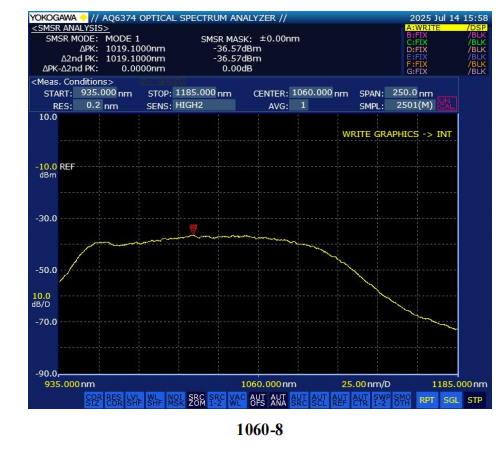Screen dimensions: 498x456
Task: Toggle the NOI MSK status indicator
Action: pos(176,400)
